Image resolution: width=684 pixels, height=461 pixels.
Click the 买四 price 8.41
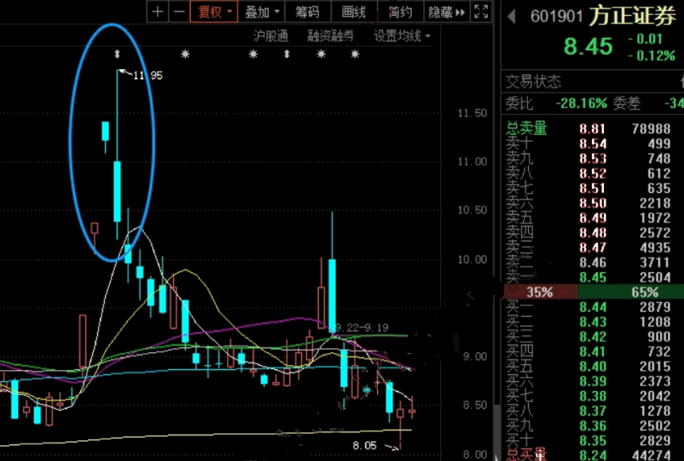[x=593, y=352]
